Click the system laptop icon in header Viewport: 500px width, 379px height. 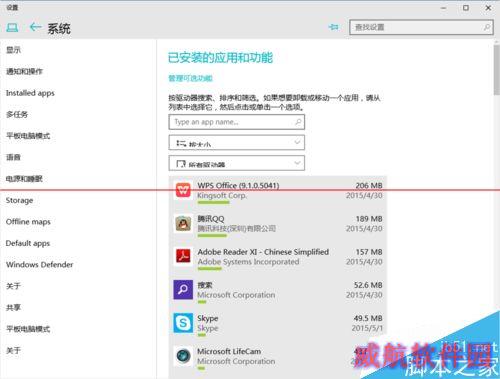[12, 28]
